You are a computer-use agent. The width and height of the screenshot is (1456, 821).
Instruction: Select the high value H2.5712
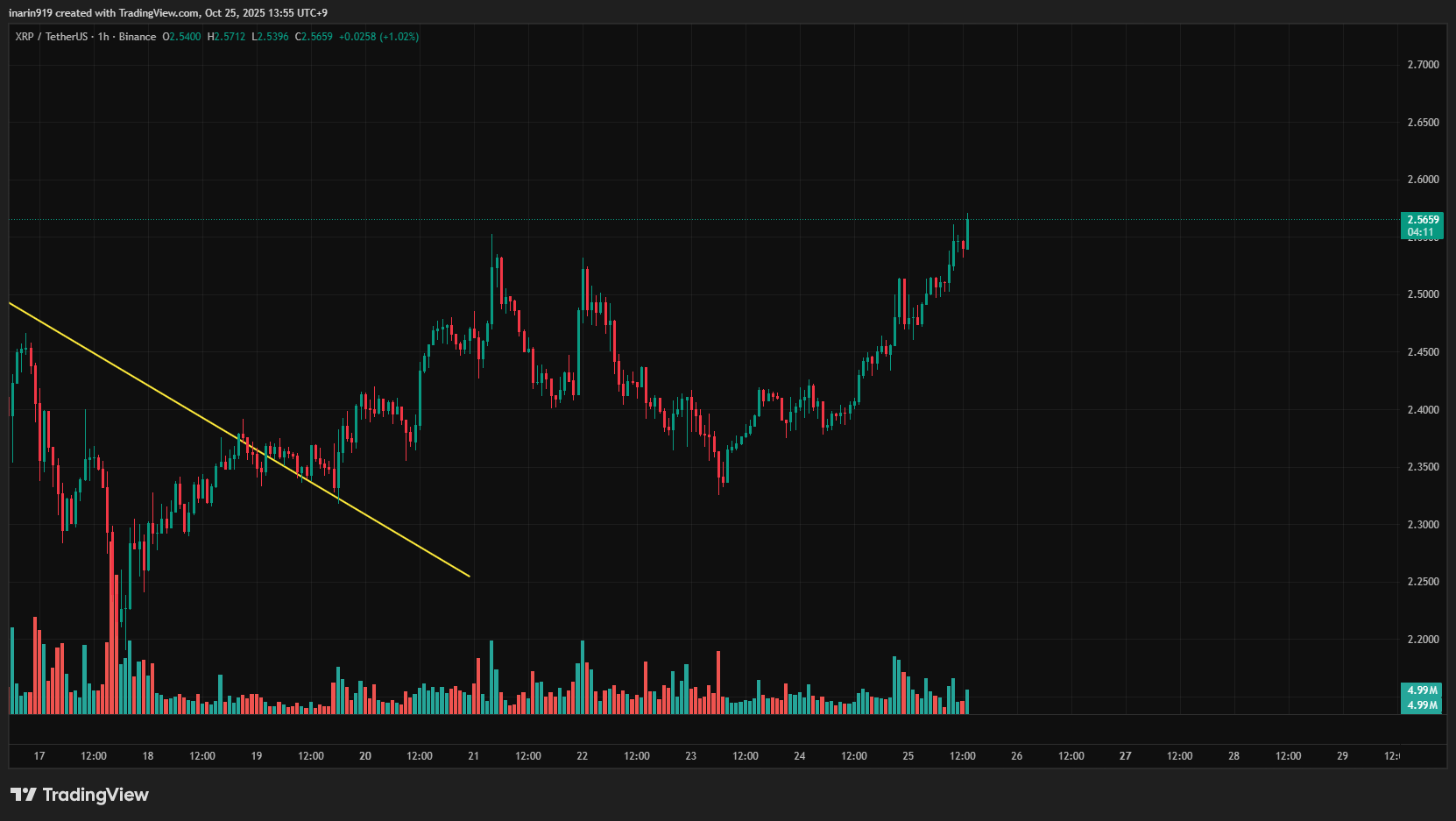tap(226, 37)
